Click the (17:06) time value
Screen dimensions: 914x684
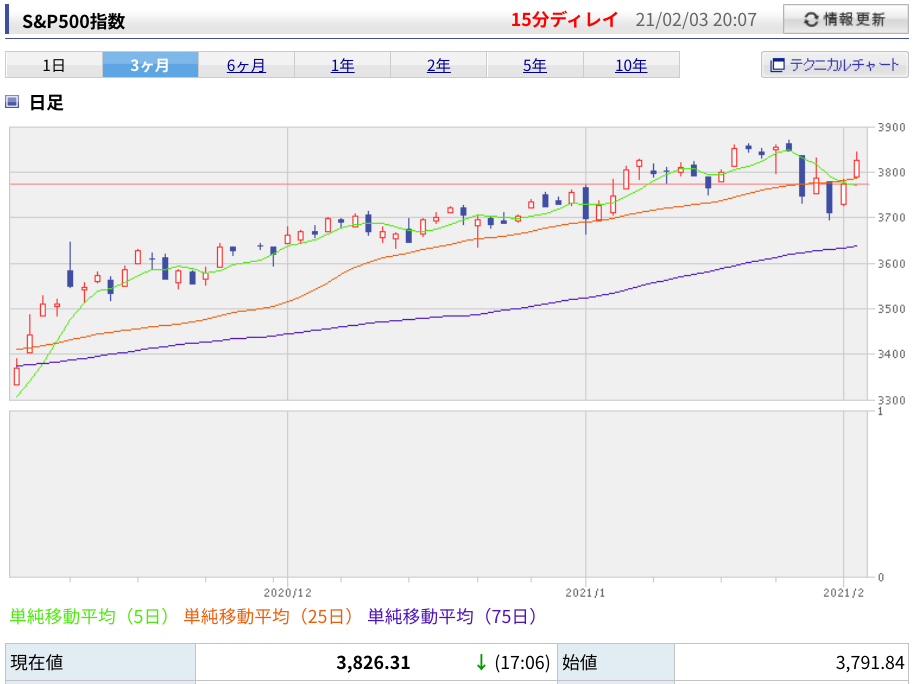click(x=522, y=662)
